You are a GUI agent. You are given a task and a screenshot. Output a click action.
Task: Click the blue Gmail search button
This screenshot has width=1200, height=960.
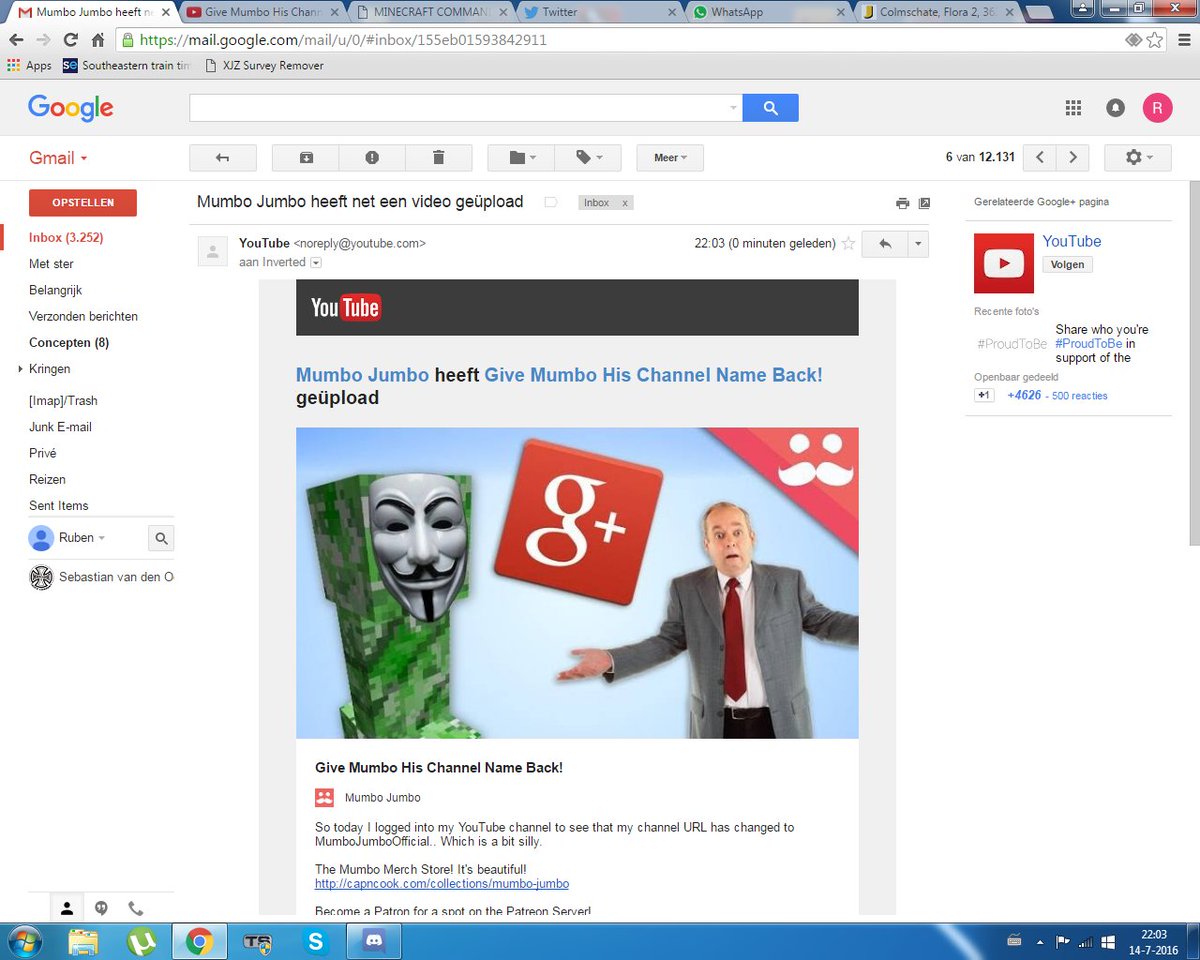(770, 108)
